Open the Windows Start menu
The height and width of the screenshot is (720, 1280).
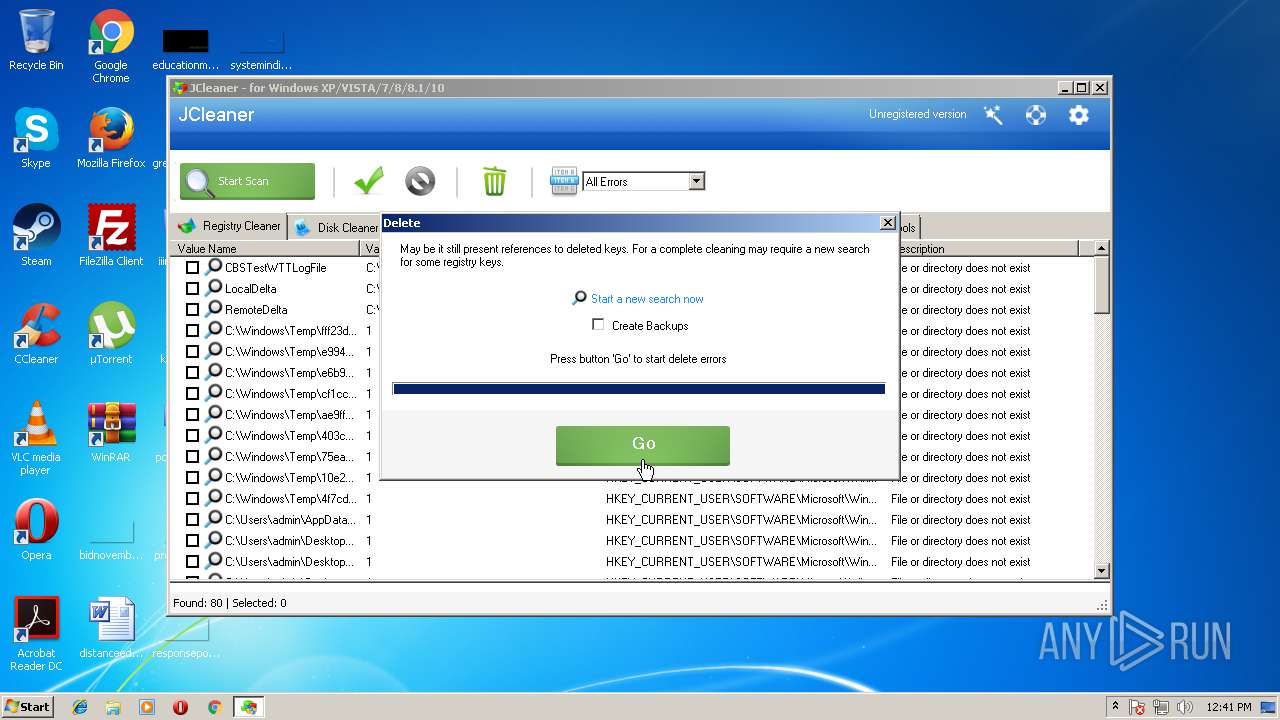click(x=27, y=706)
